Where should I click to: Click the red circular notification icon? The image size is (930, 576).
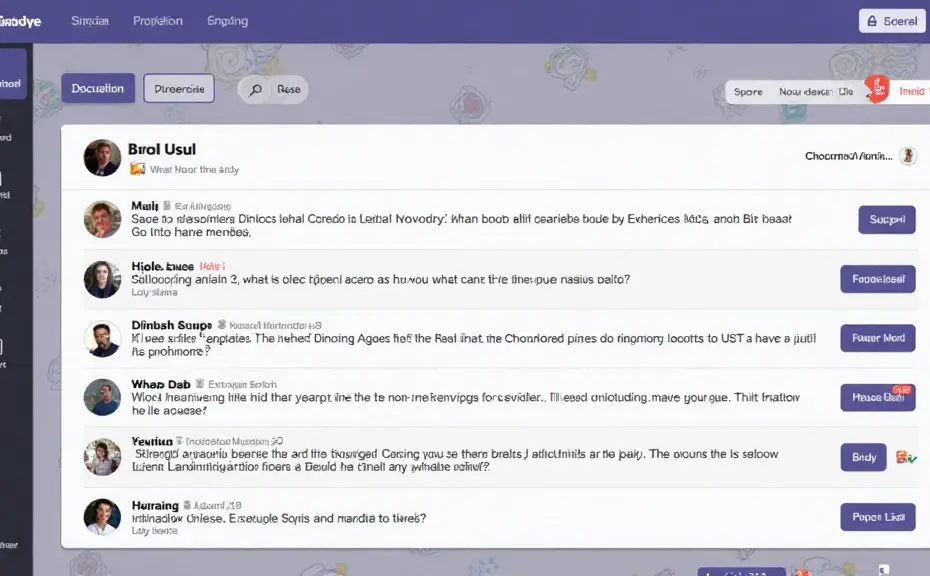click(x=877, y=89)
